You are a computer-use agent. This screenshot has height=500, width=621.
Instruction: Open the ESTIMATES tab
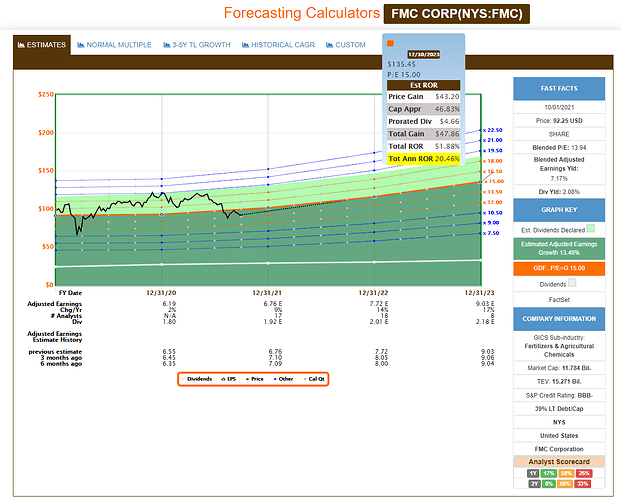(x=42, y=45)
